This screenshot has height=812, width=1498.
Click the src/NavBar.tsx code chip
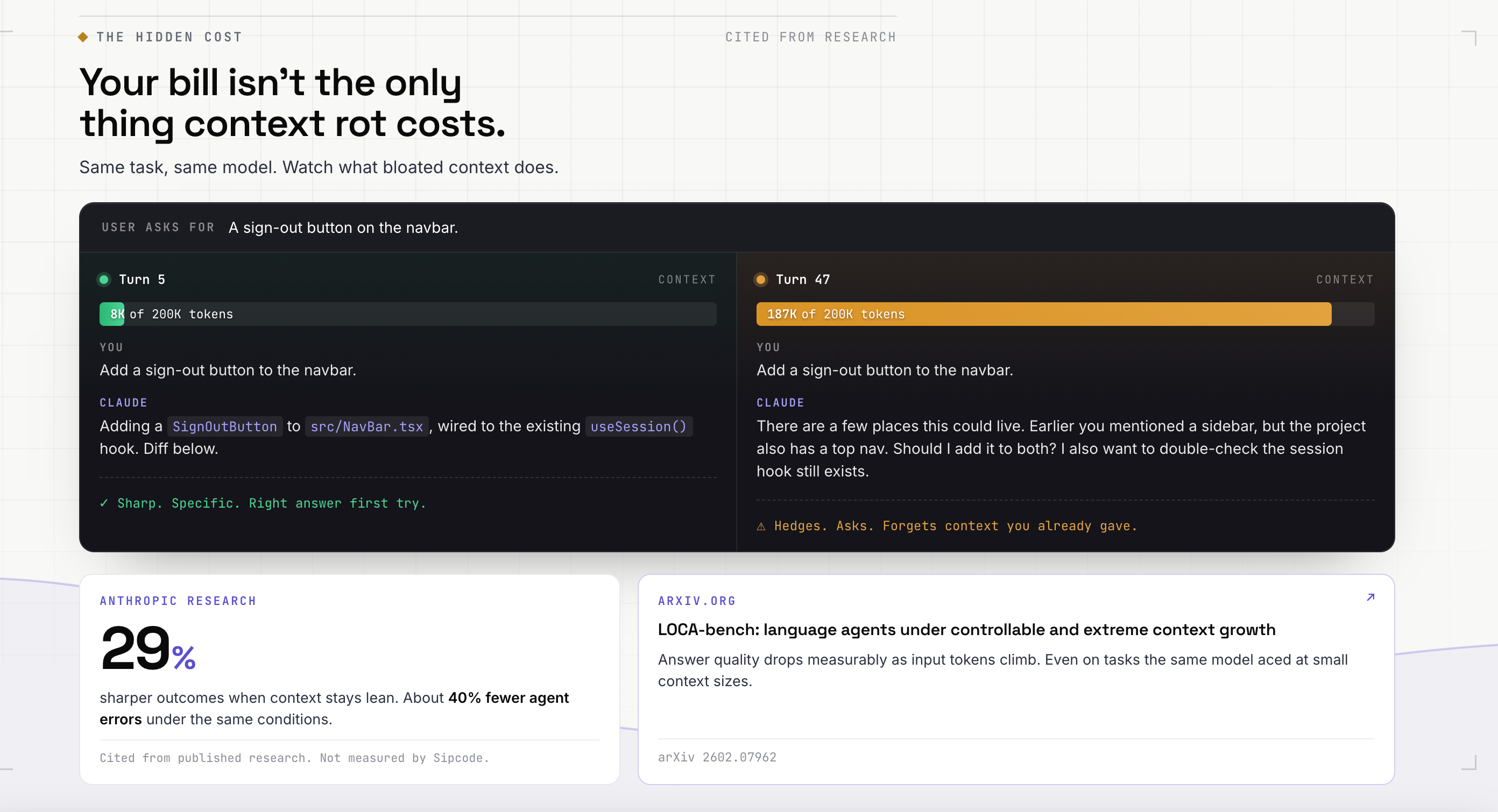click(x=367, y=426)
